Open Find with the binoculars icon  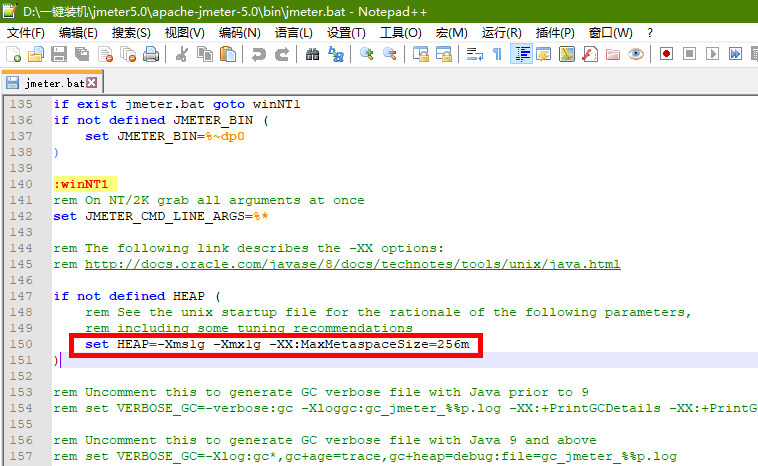(x=312, y=54)
